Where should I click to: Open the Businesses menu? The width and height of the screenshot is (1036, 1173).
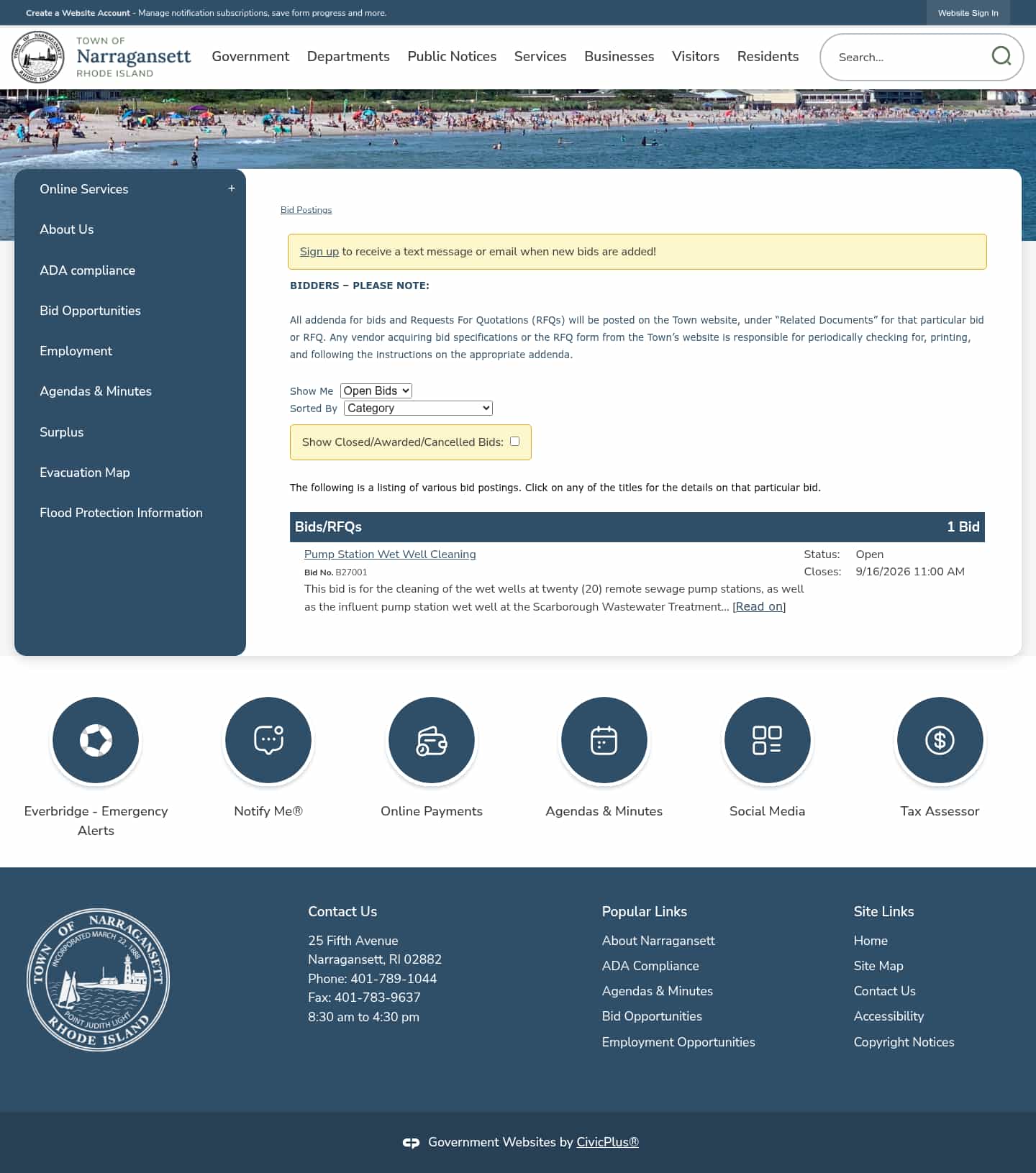619,56
